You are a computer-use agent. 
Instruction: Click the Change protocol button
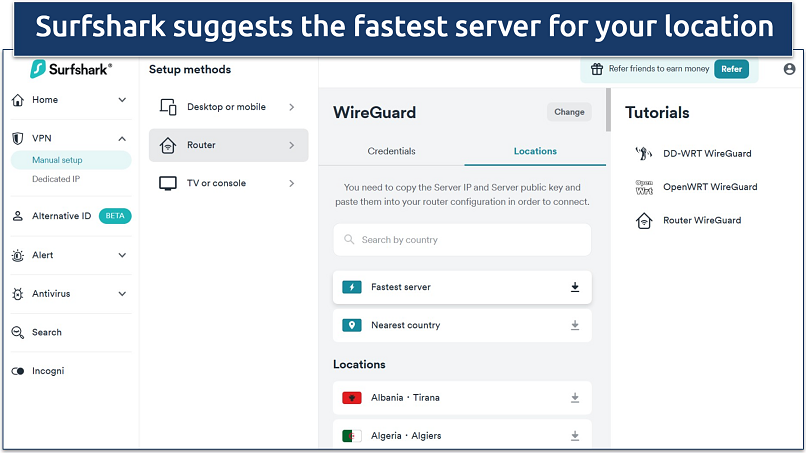point(569,112)
